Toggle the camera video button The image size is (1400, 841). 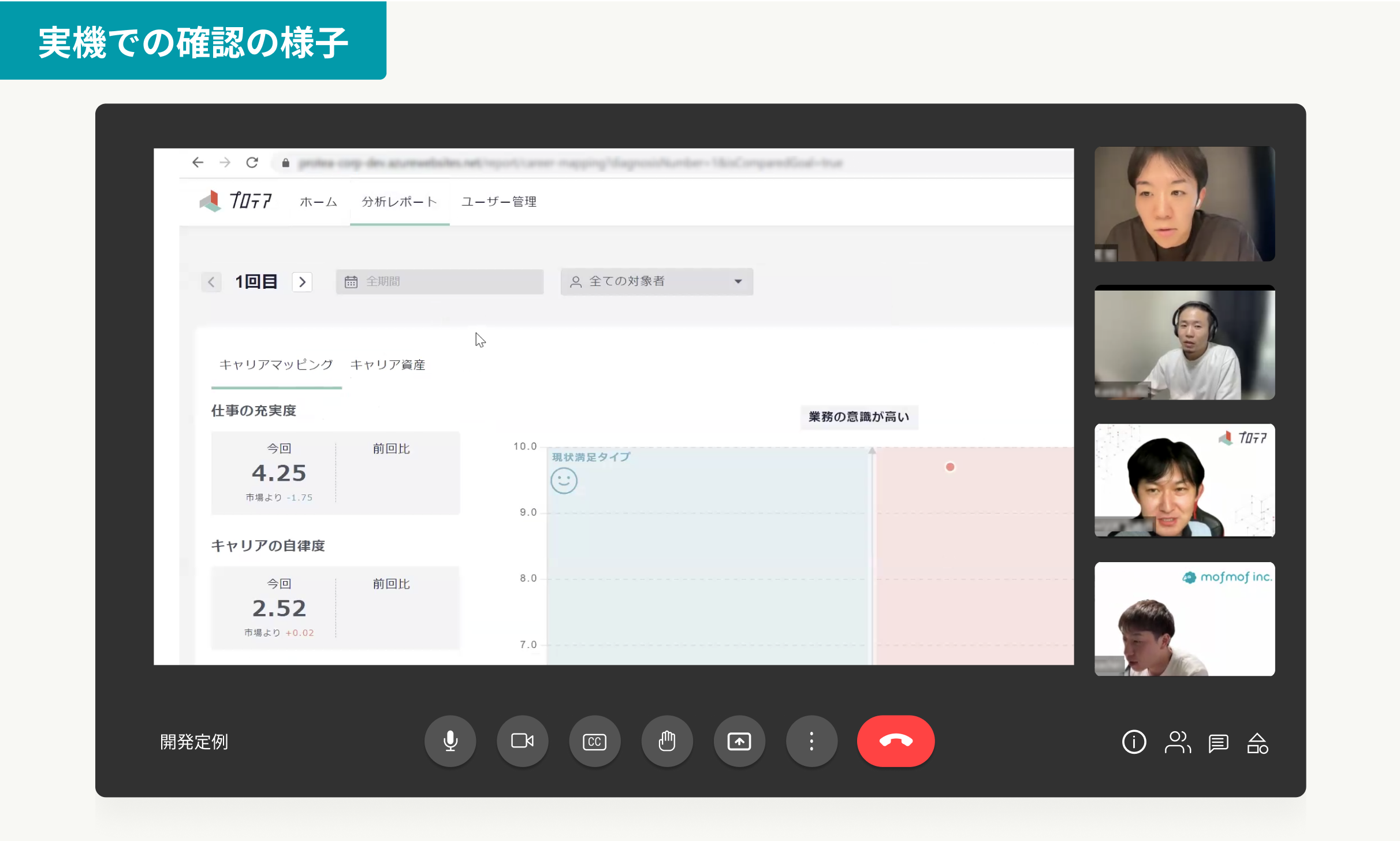pos(522,741)
